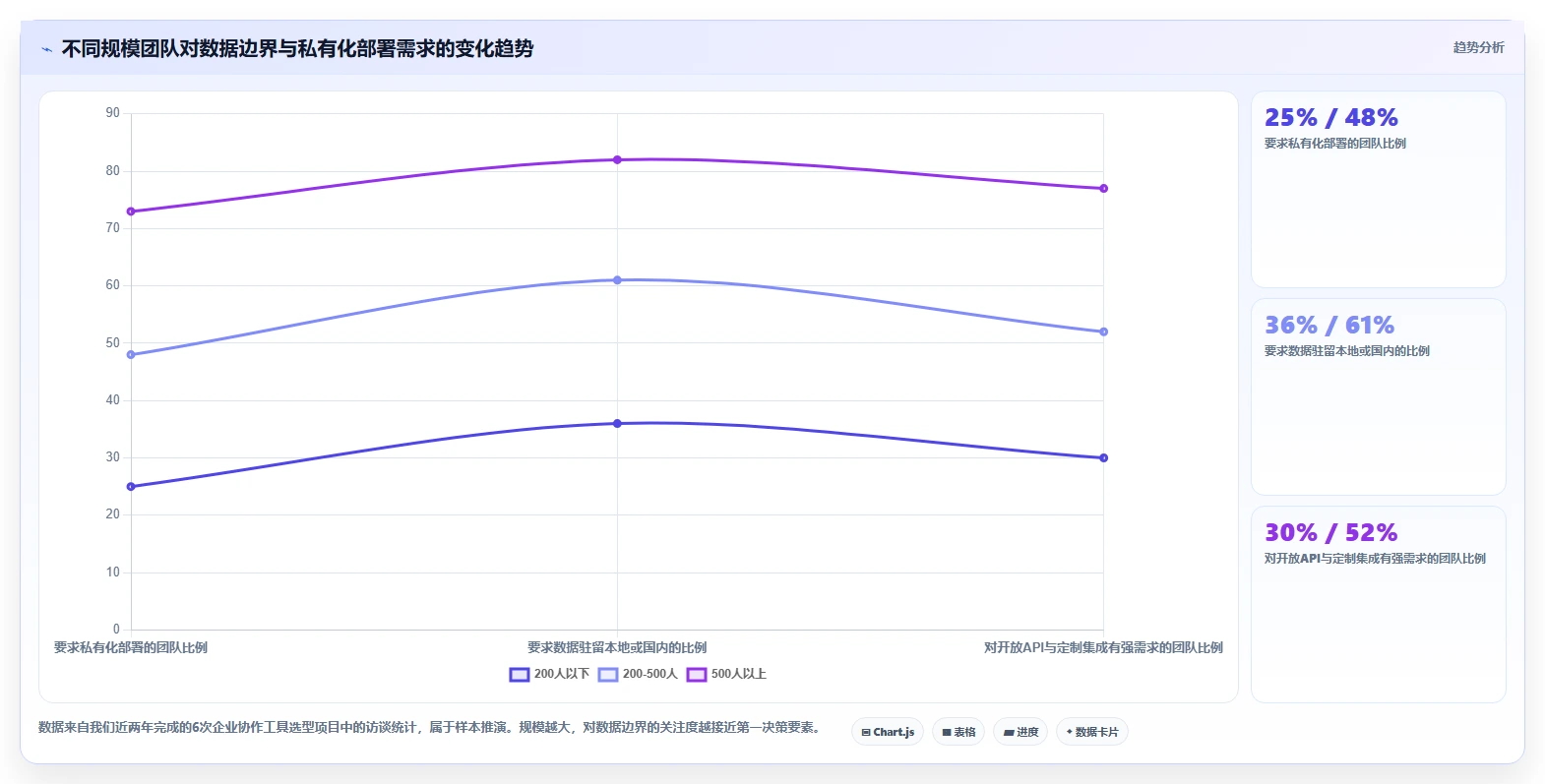
Task: Click x-axis label 要求私有化部署的团队比例
Action: 131,647
